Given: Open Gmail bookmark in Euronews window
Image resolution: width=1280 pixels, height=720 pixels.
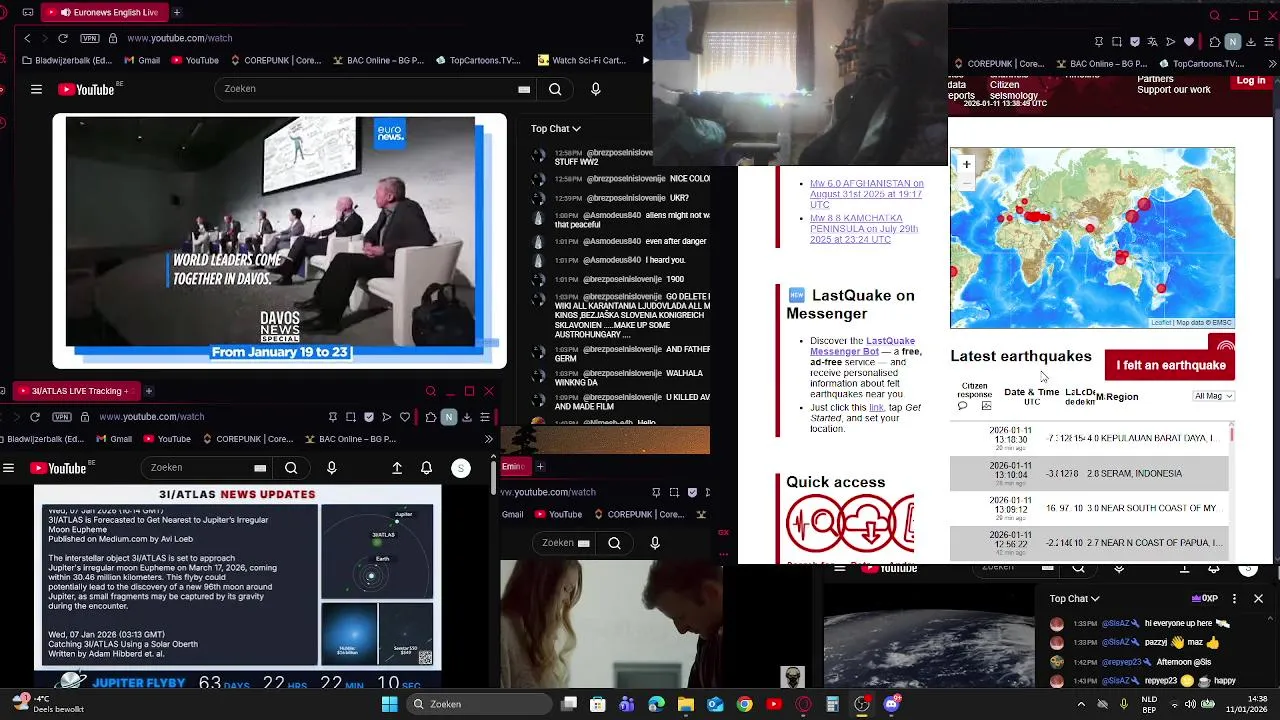Looking at the screenshot, I should pos(141,60).
